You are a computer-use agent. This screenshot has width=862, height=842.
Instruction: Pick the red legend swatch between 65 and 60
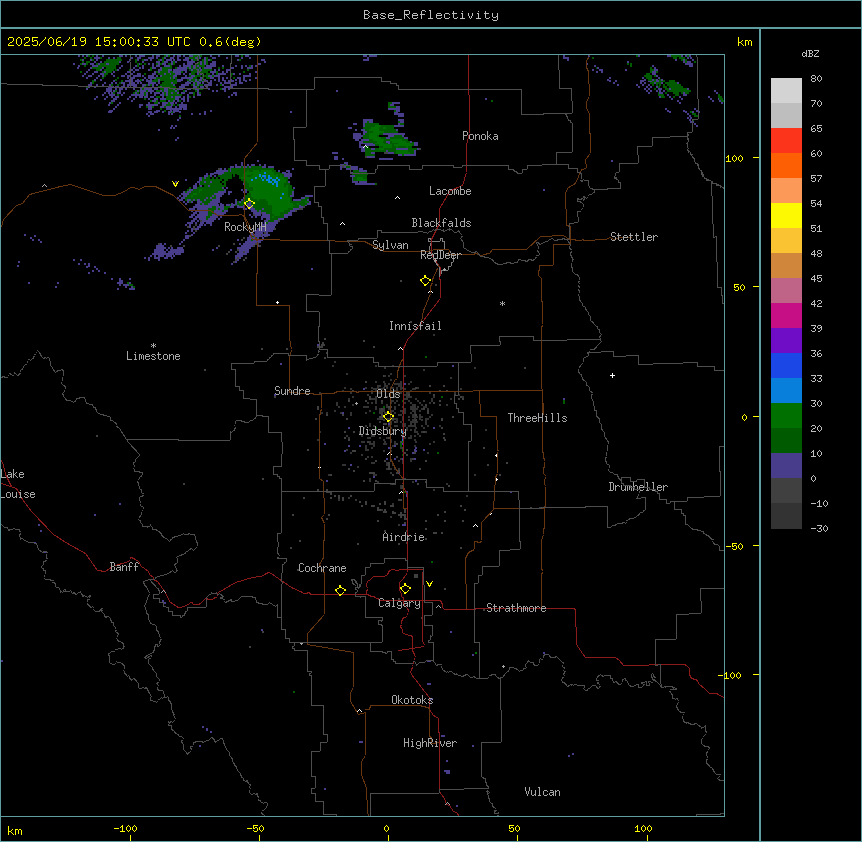tap(786, 140)
